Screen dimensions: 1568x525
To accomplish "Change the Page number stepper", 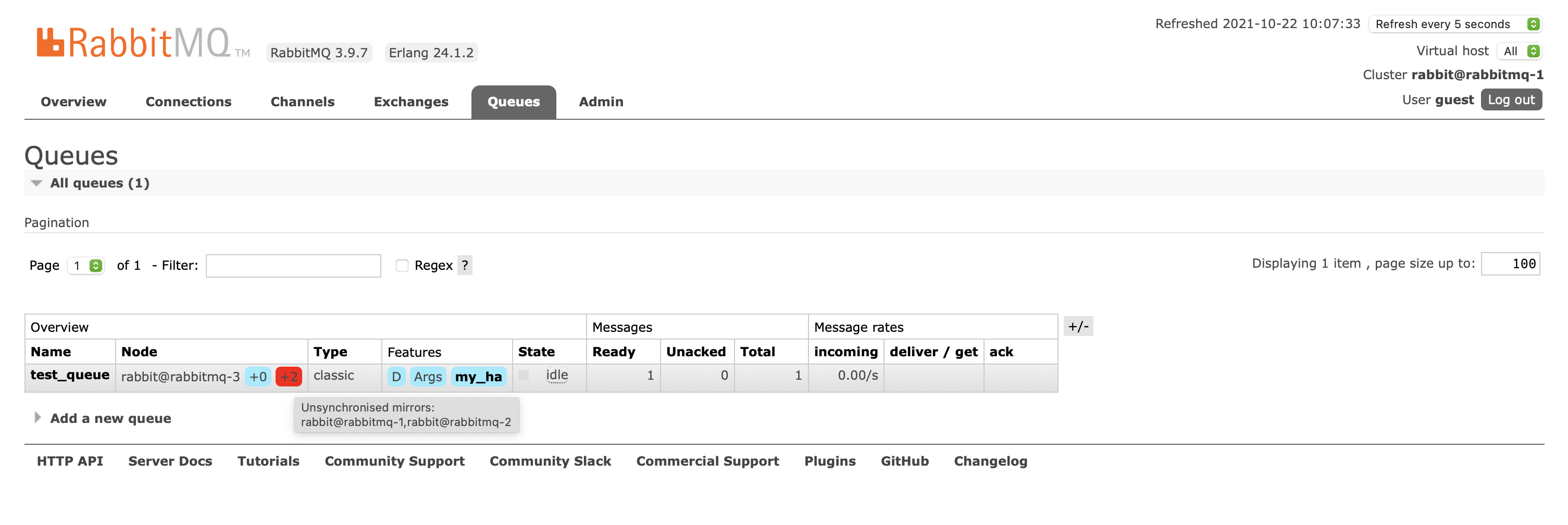I will click(85, 265).
